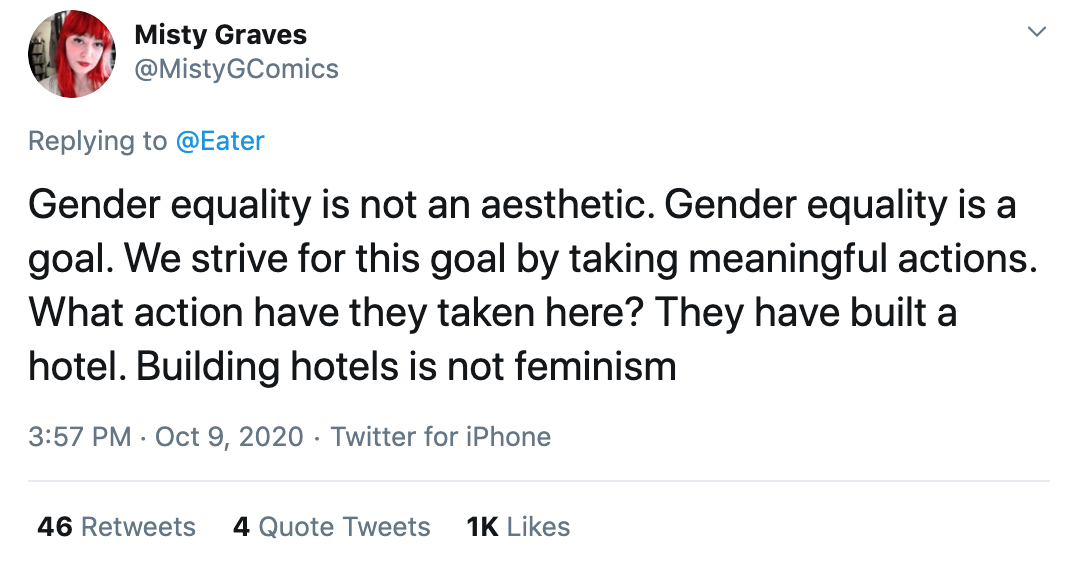Click the word 'iPhone' in the source

508,436
